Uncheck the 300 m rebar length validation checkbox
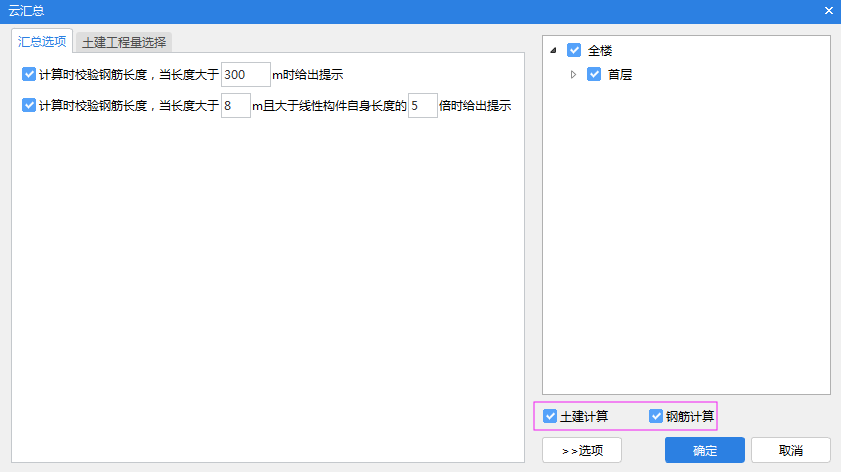The image size is (841, 472). click(29, 74)
